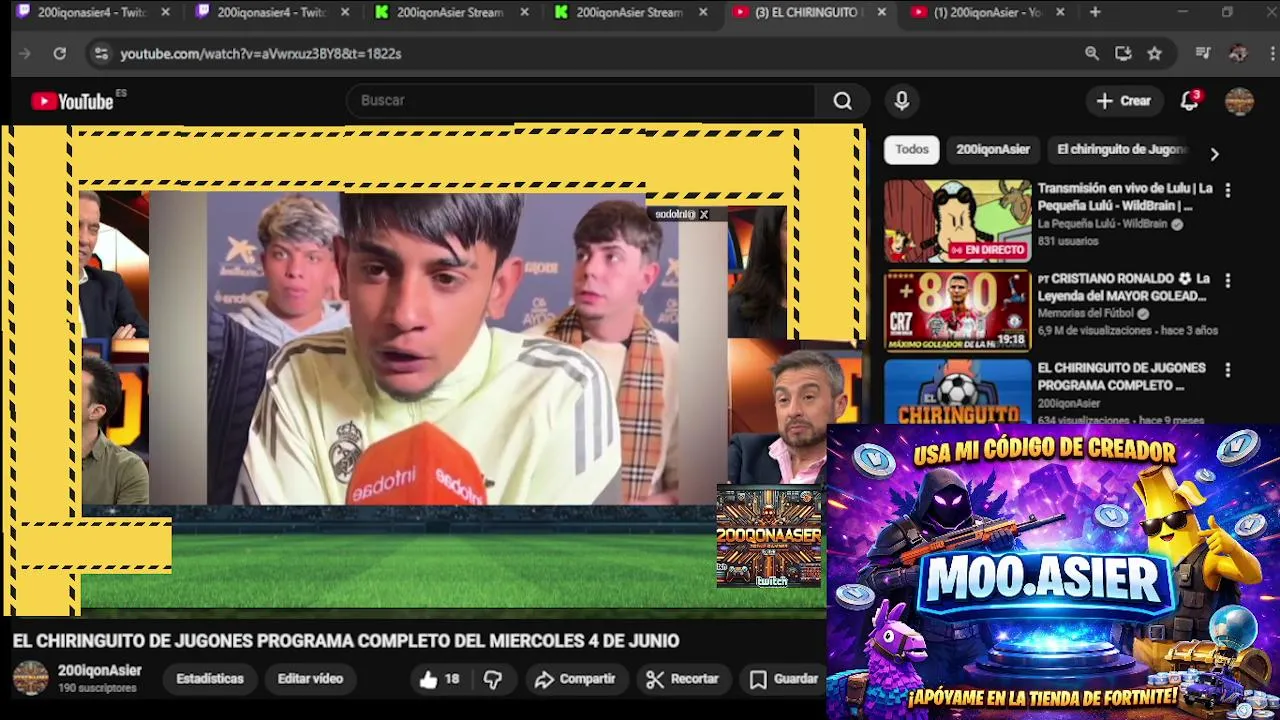Click the Guardar save button
The width and height of the screenshot is (1280, 720).
pos(785,679)
